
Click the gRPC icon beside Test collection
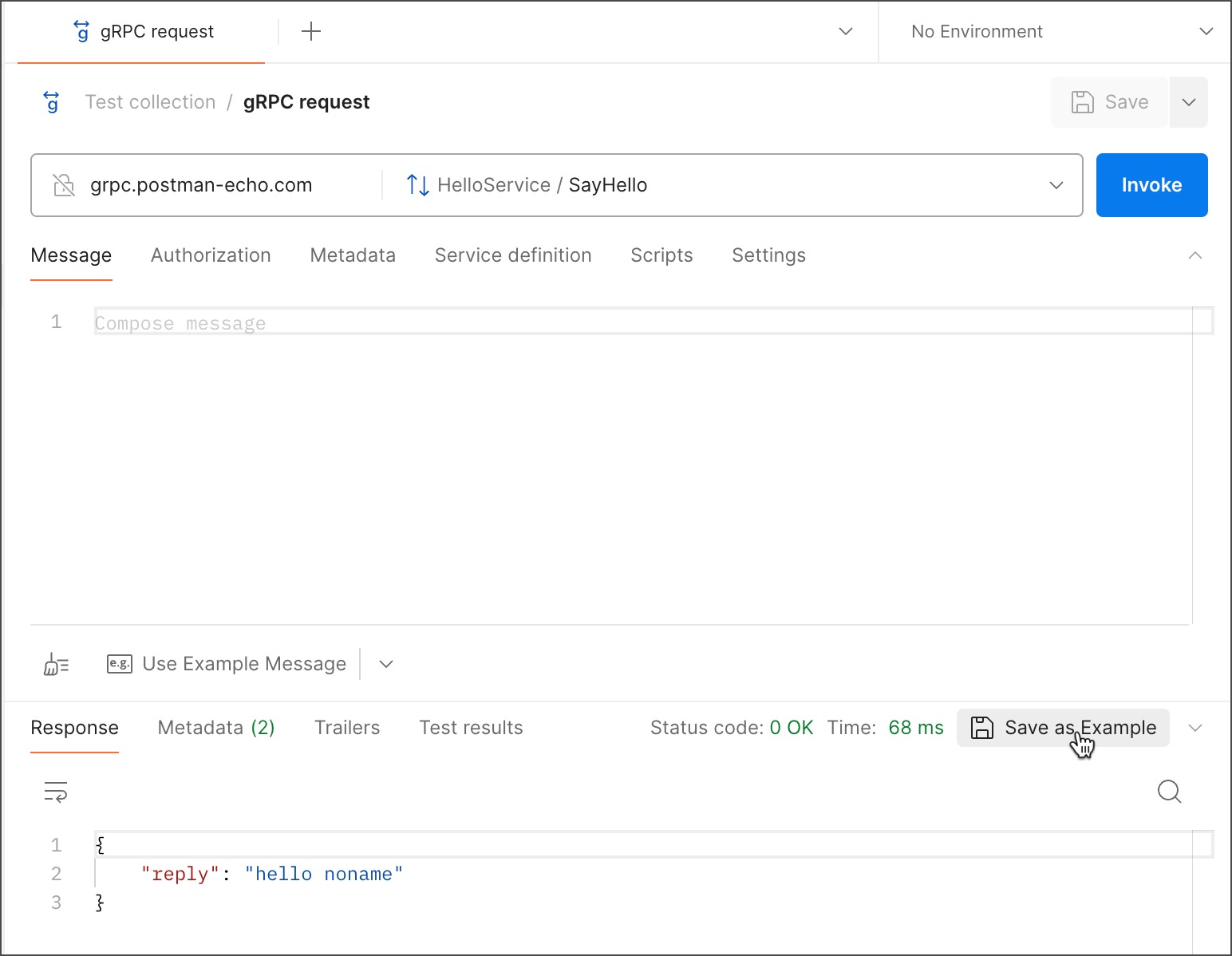52,102
